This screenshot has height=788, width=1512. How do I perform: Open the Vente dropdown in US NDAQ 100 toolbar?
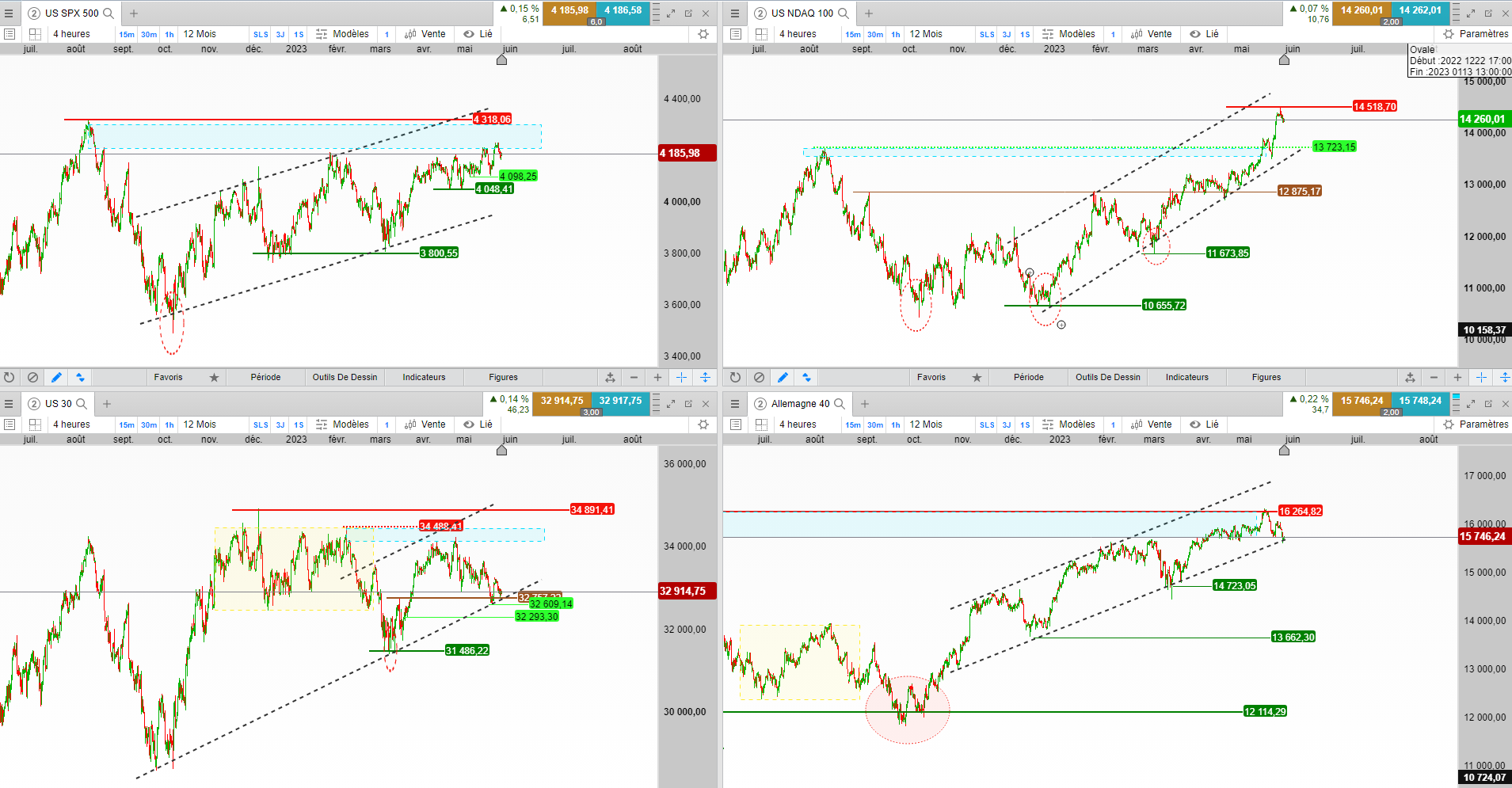pyautogui.click(x=1152, y=34)
